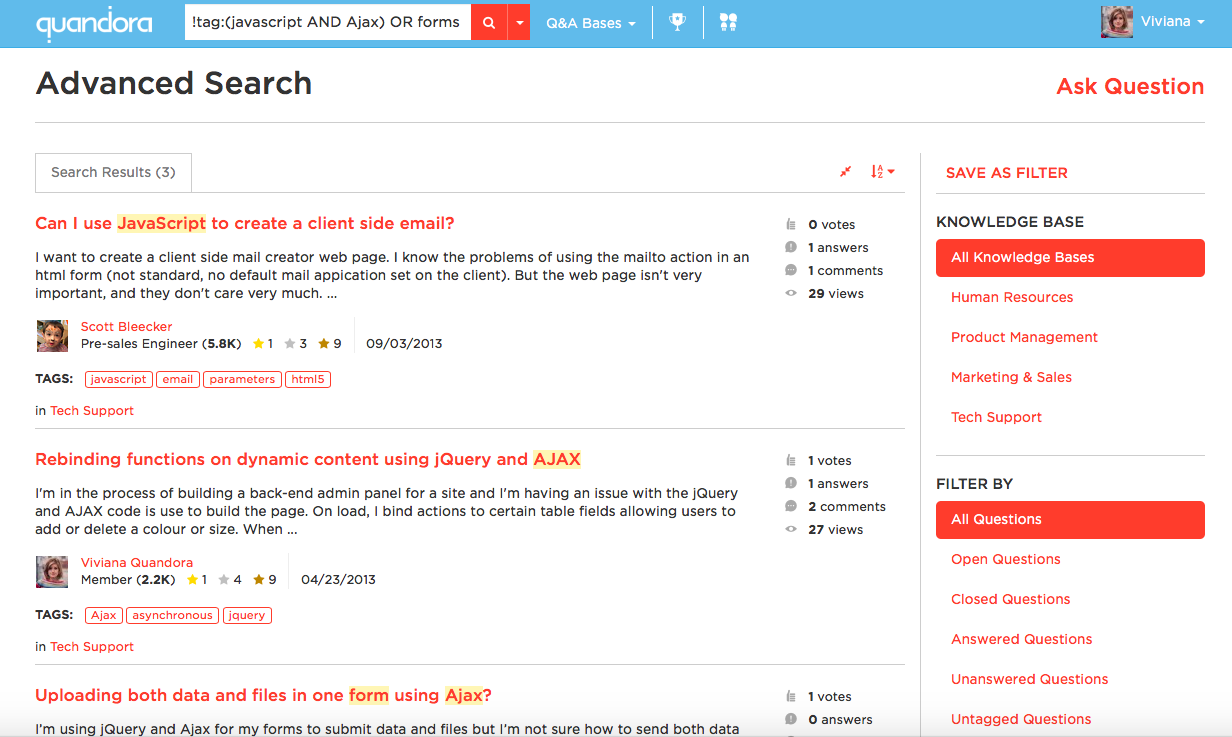This screenshot has width=1232, height=737.
Task: Click Viviana Quandora's bronze star badge
Action: (259, 579)
